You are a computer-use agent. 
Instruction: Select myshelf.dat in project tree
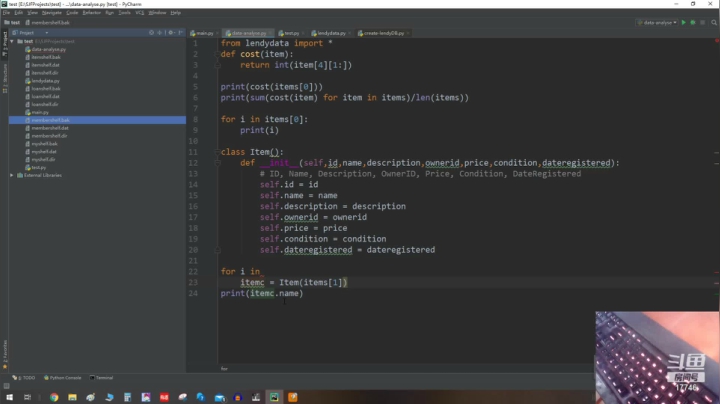[44, 152]
